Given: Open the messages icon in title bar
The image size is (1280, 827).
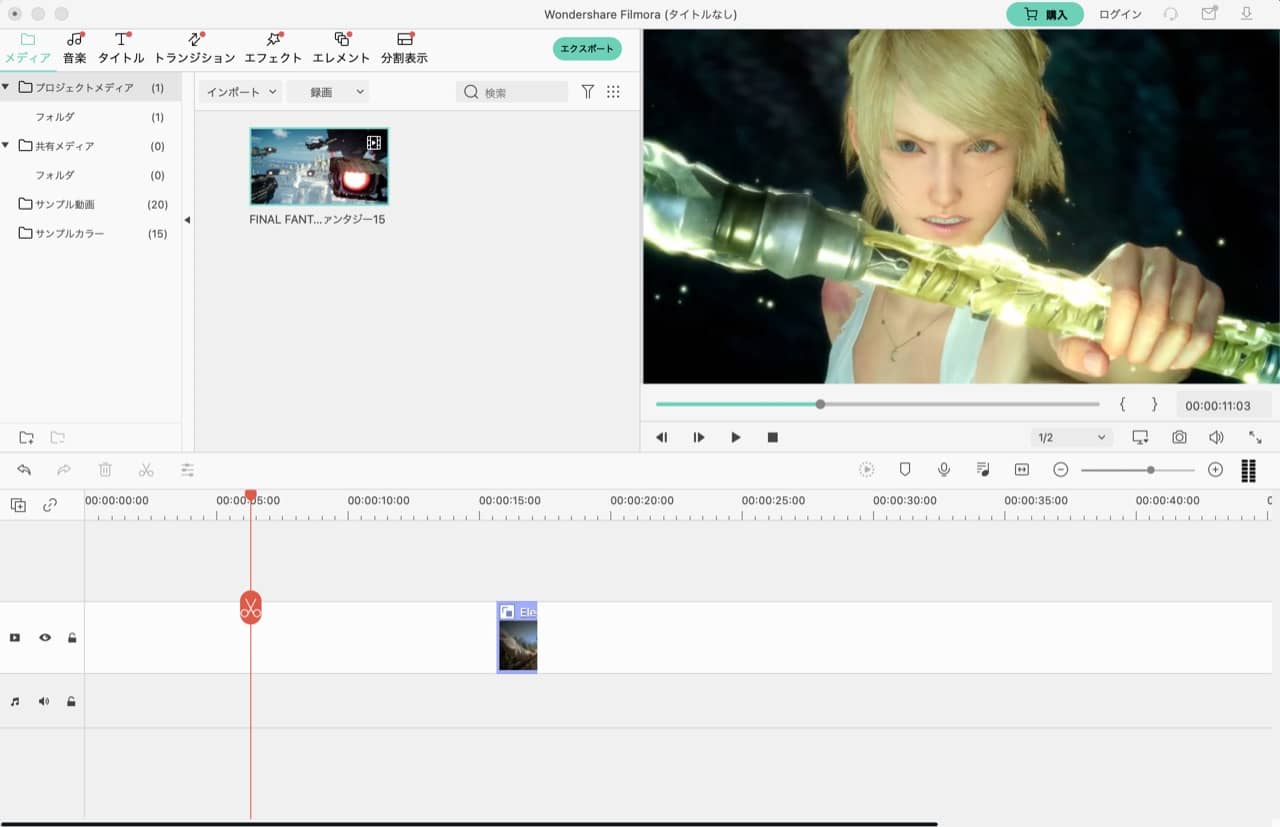Looking at the screenshot, I should 1209,14.
